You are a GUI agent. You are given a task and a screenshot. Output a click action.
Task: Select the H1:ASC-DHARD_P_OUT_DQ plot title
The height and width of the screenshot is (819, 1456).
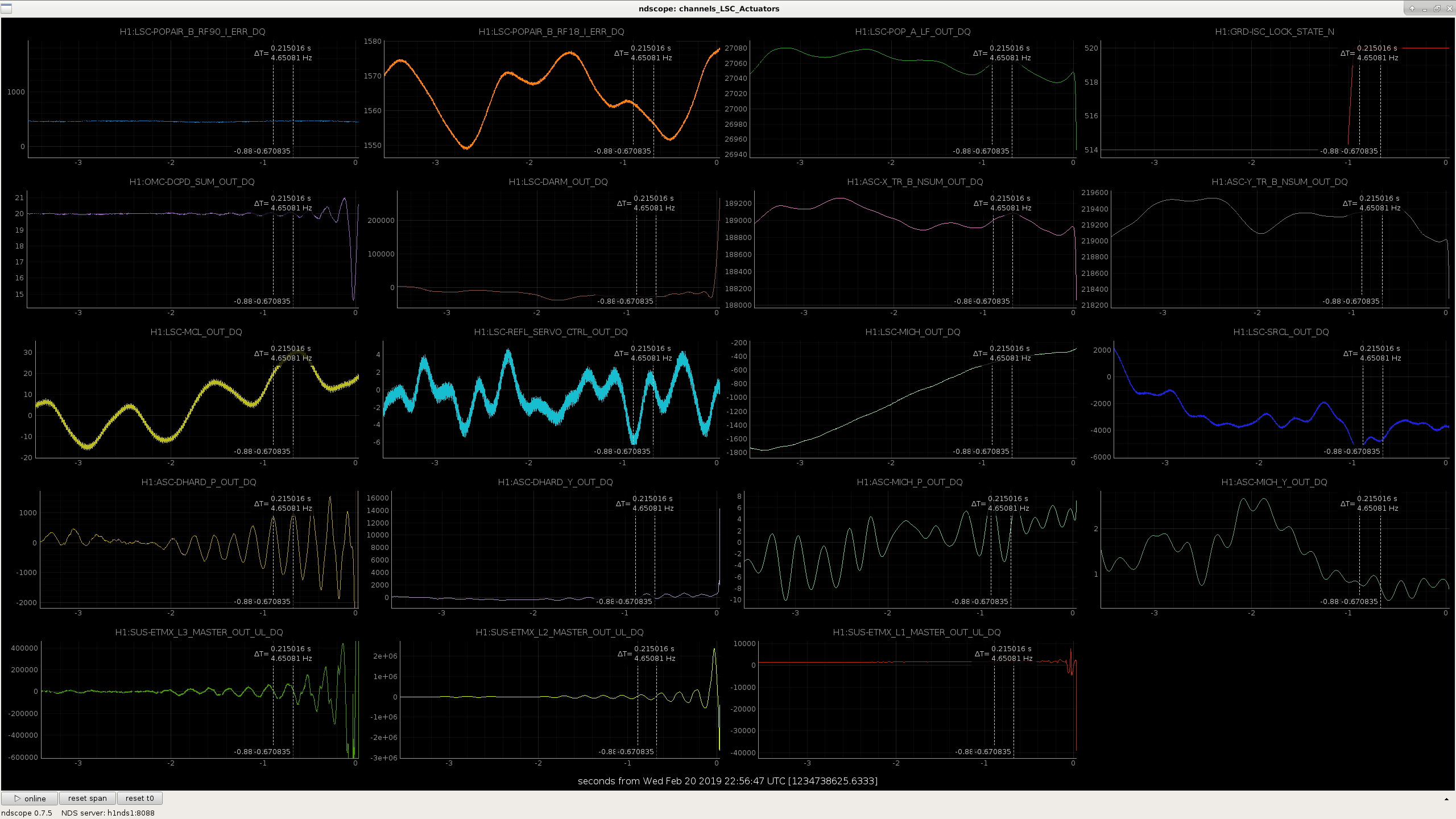tap(198, 482)
